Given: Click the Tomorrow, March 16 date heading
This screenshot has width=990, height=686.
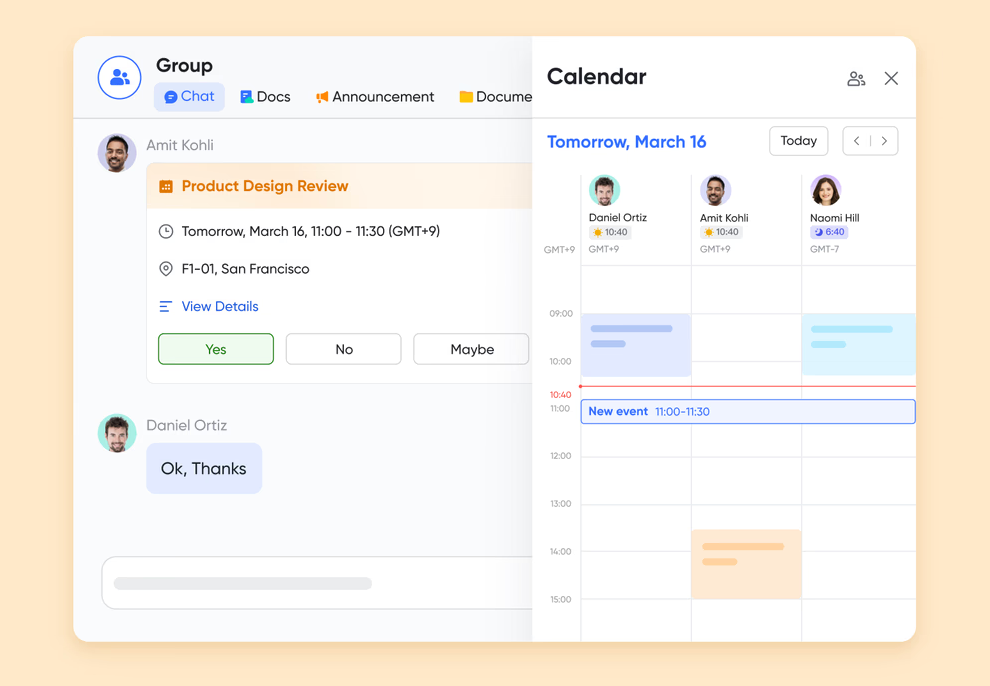Looking at the screenshot, I should point(626,141).
